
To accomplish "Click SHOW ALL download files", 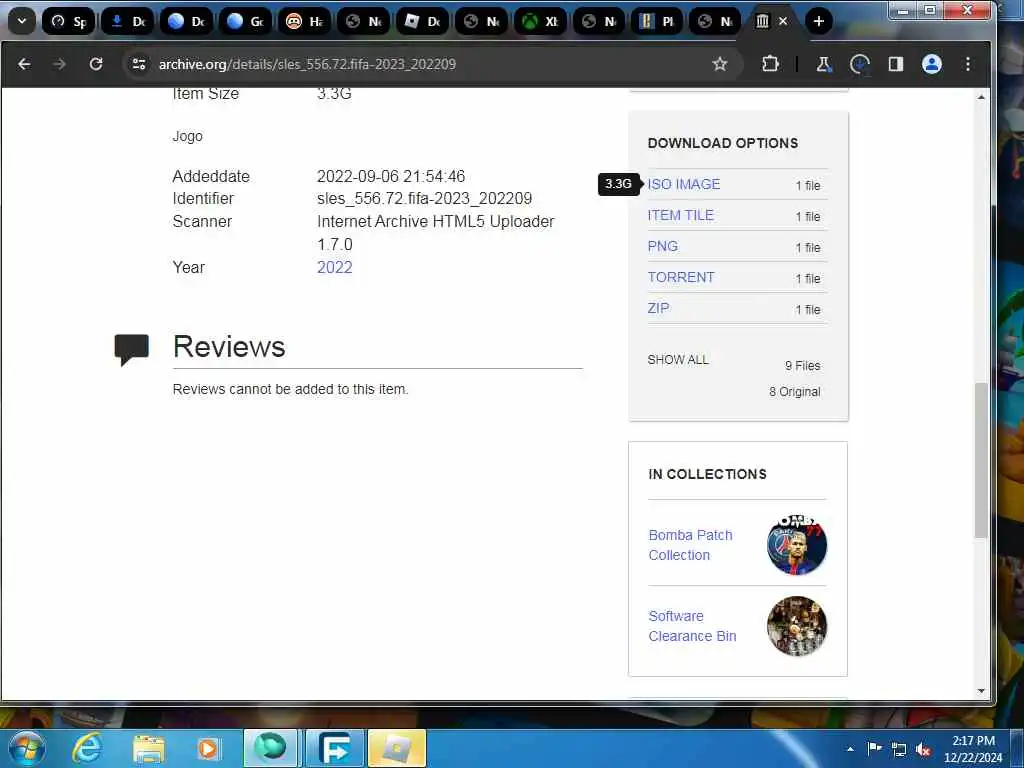I will 678,360.
